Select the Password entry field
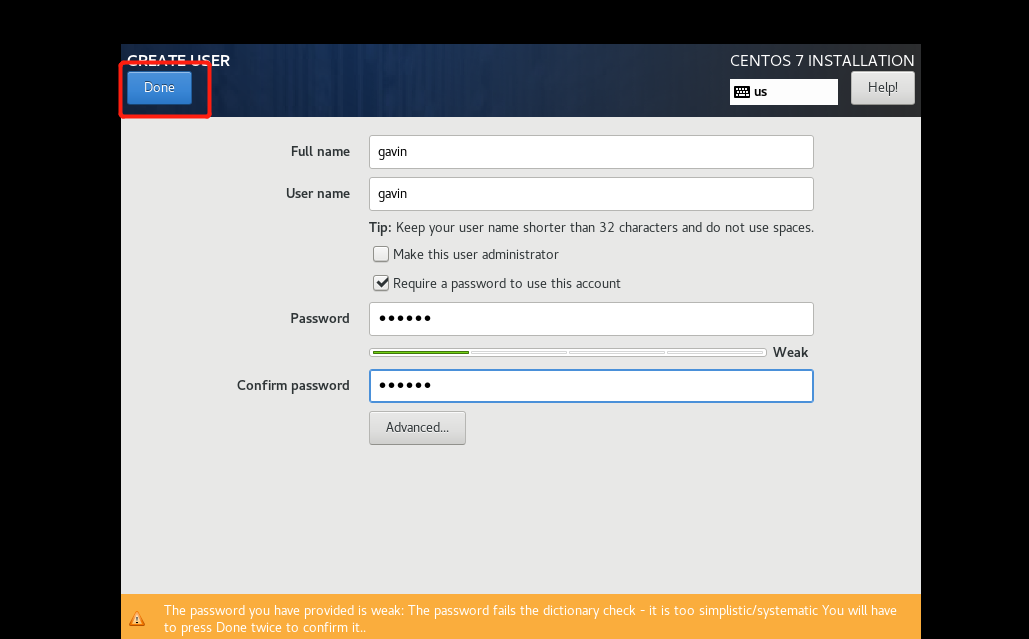 click(x=590, y=319)
